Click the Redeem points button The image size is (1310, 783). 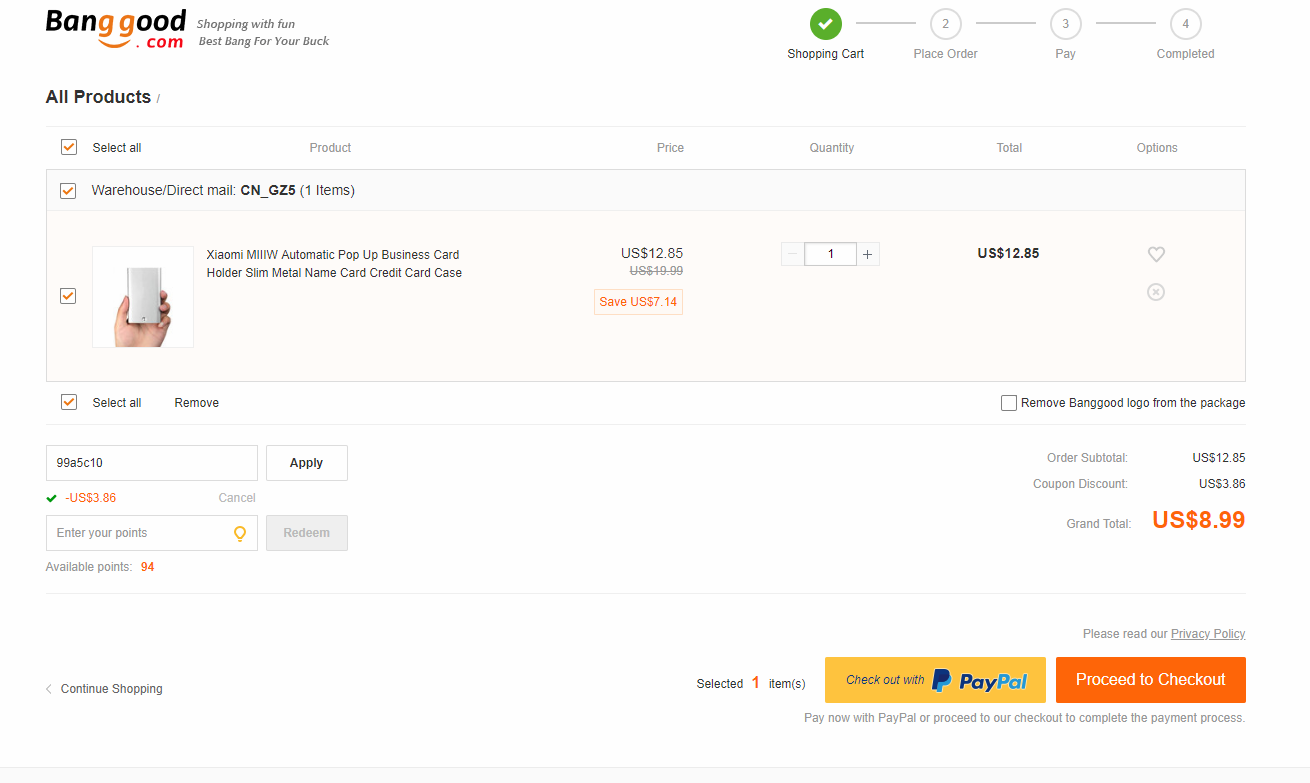(x=307, y=533)
